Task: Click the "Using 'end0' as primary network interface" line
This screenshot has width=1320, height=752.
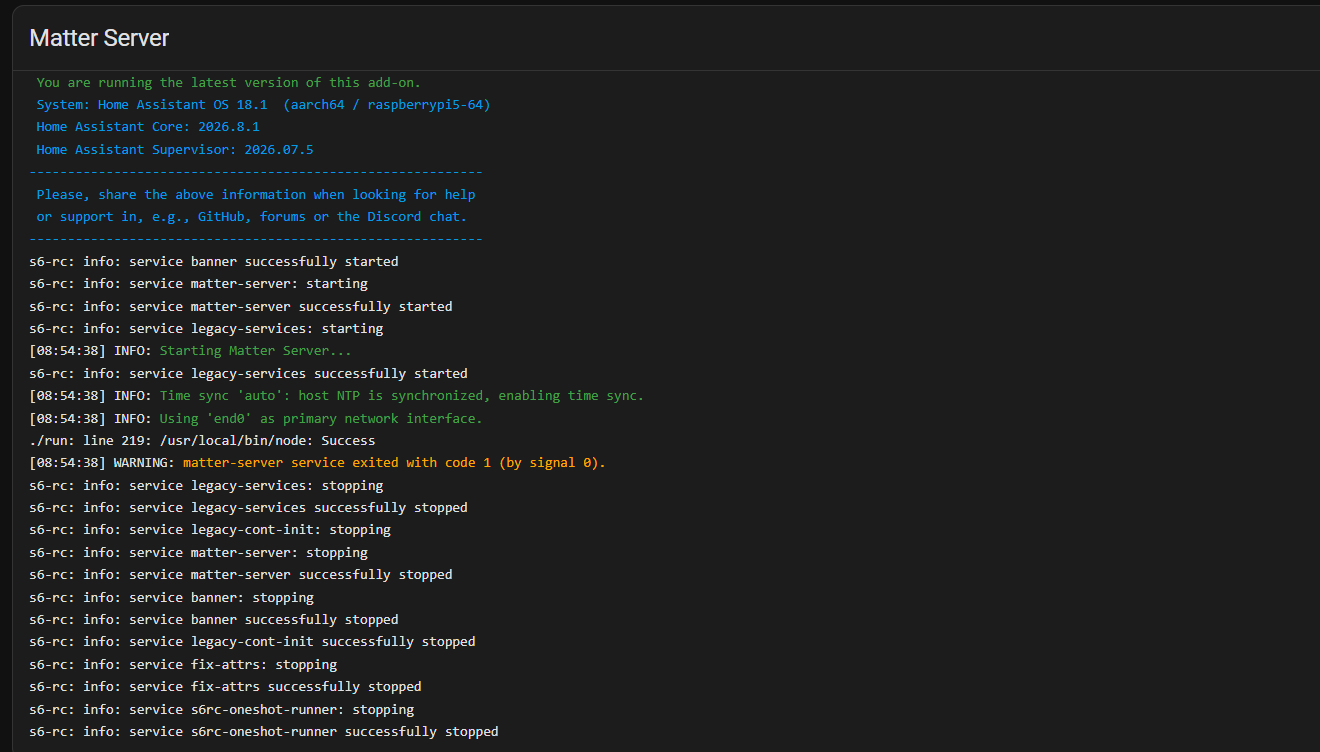Action: coord(256,418)
